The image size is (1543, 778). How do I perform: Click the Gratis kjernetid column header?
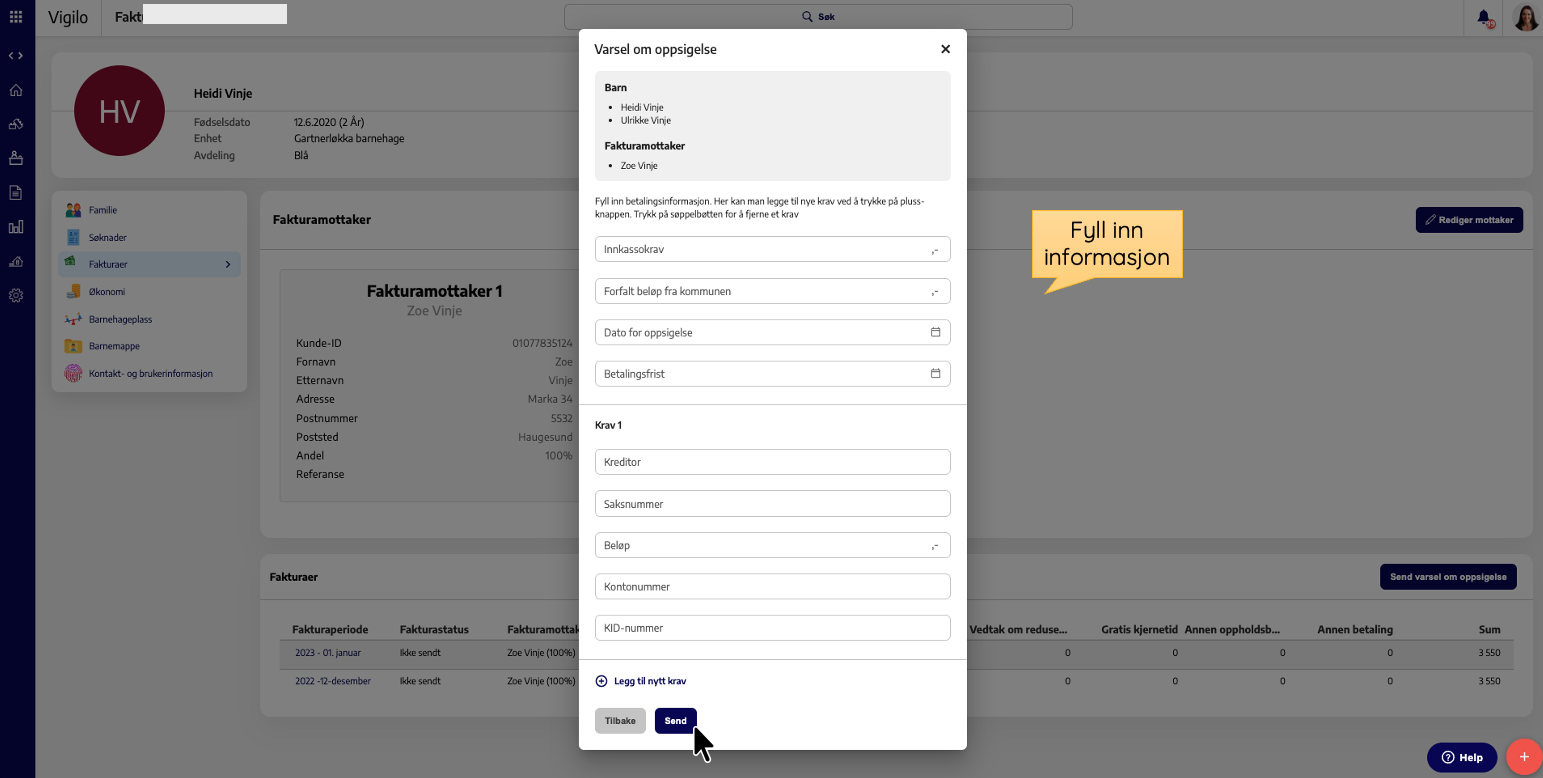coord(1139,630)
